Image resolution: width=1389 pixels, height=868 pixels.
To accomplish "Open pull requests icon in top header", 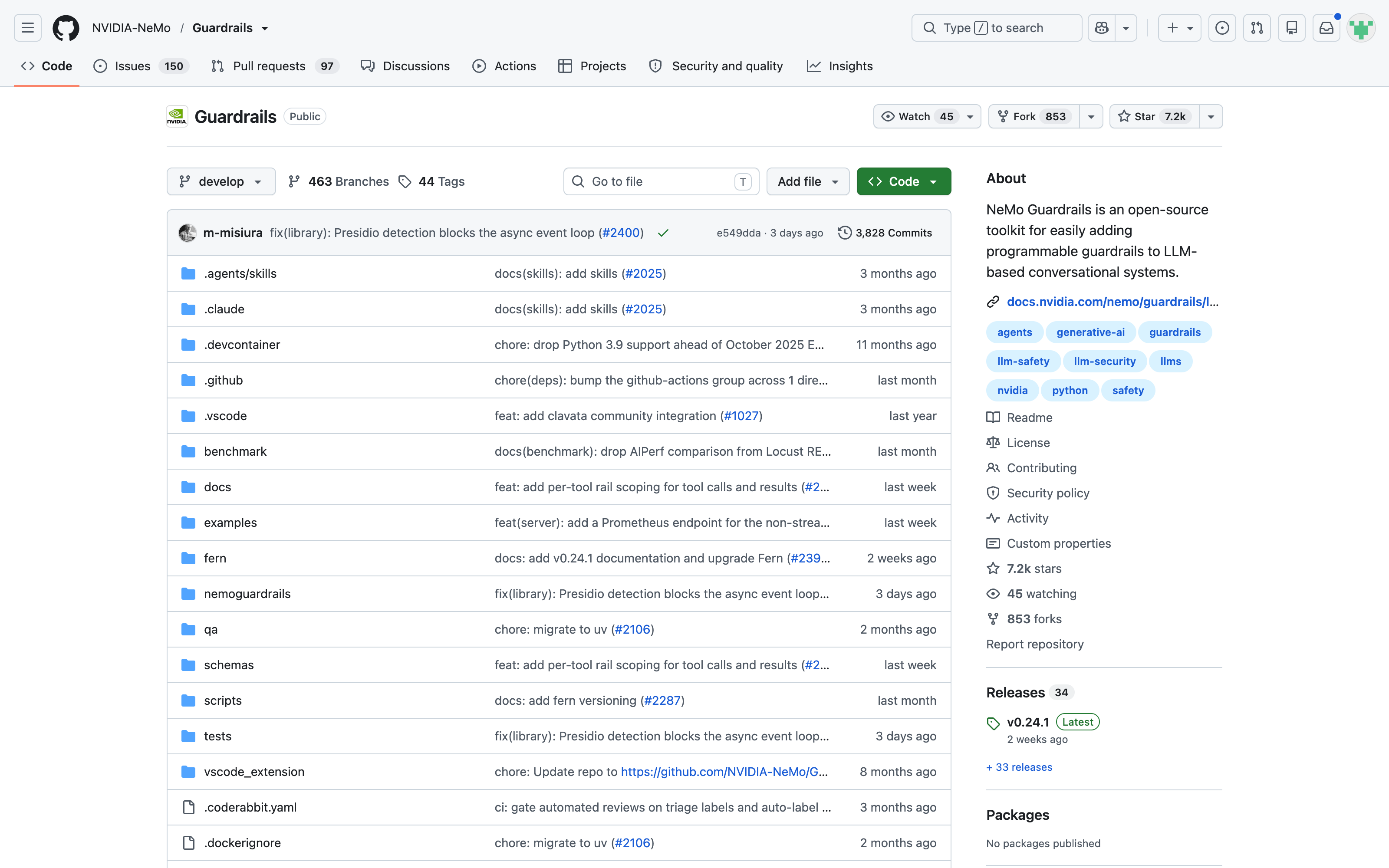I will coord(1257,27).
